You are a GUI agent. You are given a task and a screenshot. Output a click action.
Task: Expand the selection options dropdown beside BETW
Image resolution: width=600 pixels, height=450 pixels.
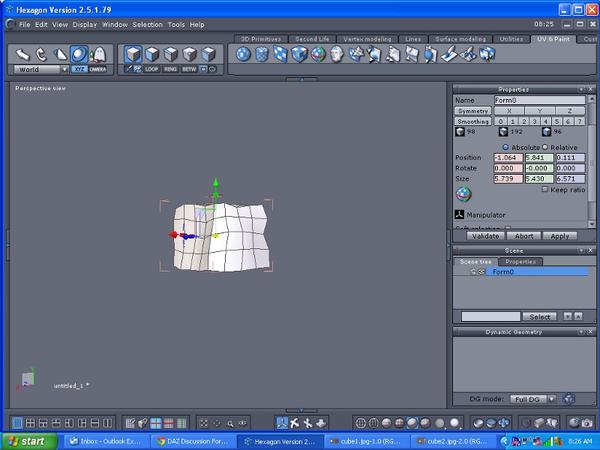(x=203, y=69)
